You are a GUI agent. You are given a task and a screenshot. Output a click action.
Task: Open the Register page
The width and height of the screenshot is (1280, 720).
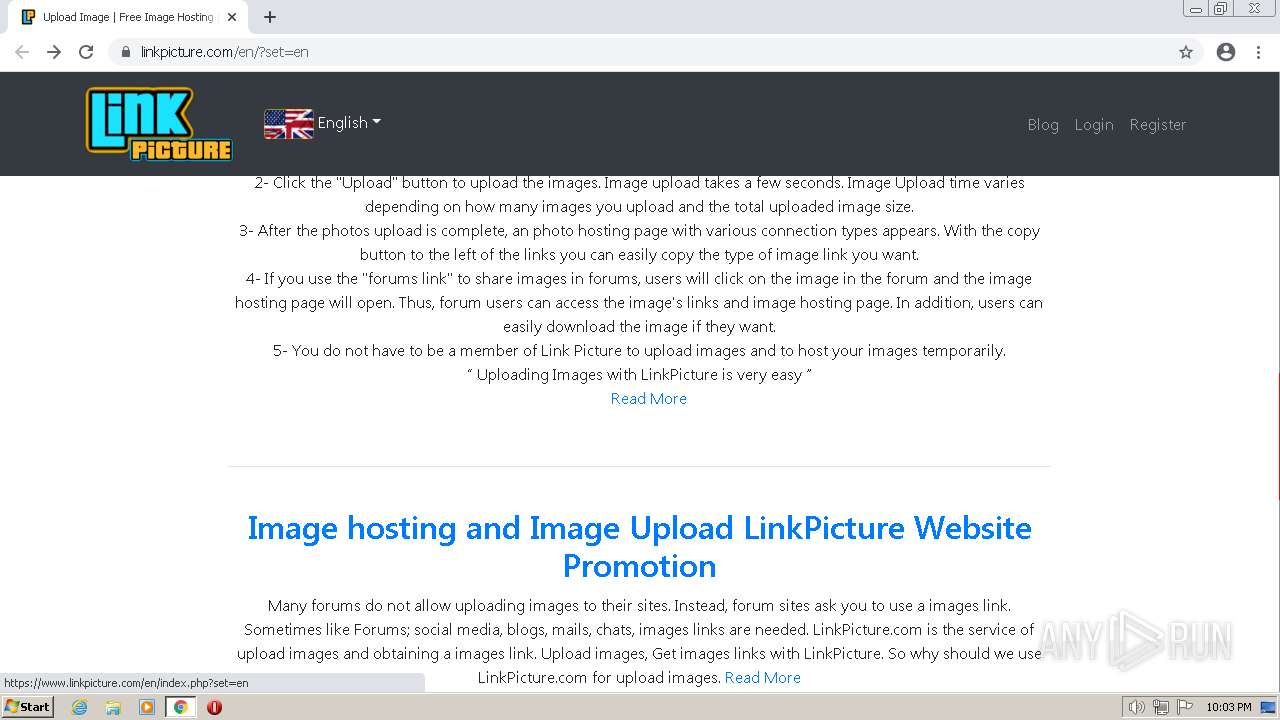click(x=1158, y=124)
